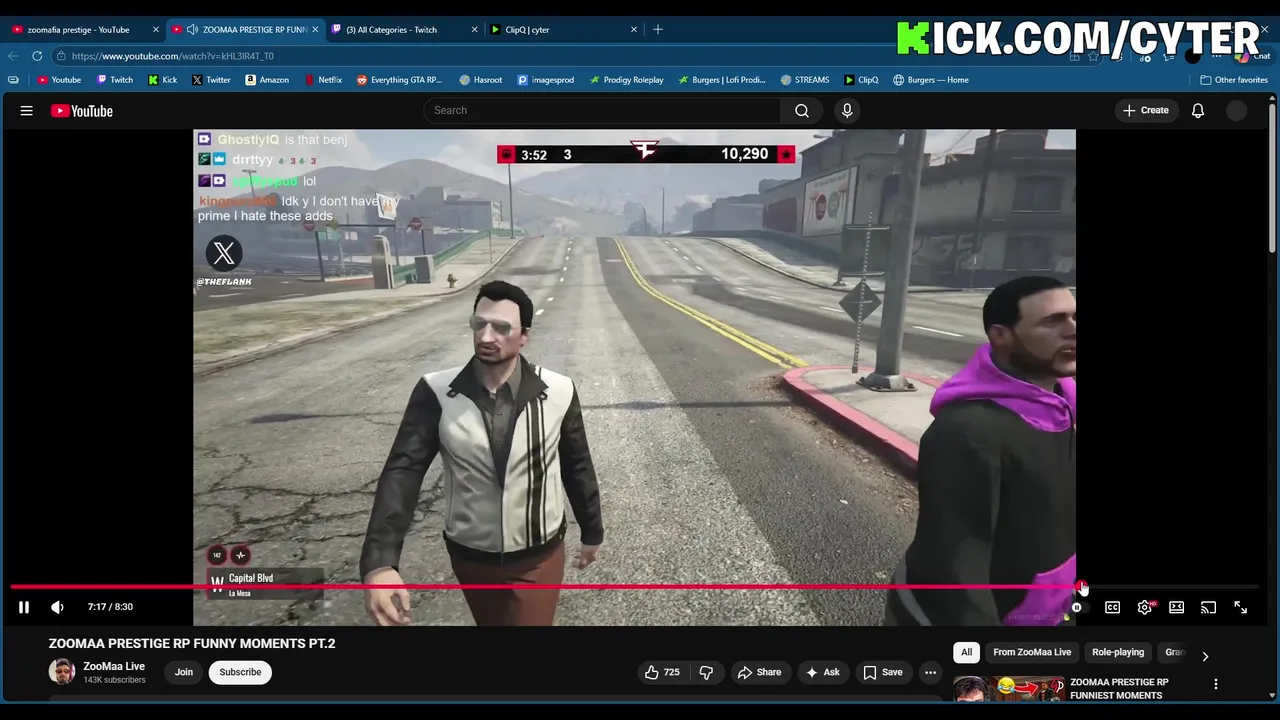
Task: Open the YouTube guide hamburger menu
Action: (27, 111)
